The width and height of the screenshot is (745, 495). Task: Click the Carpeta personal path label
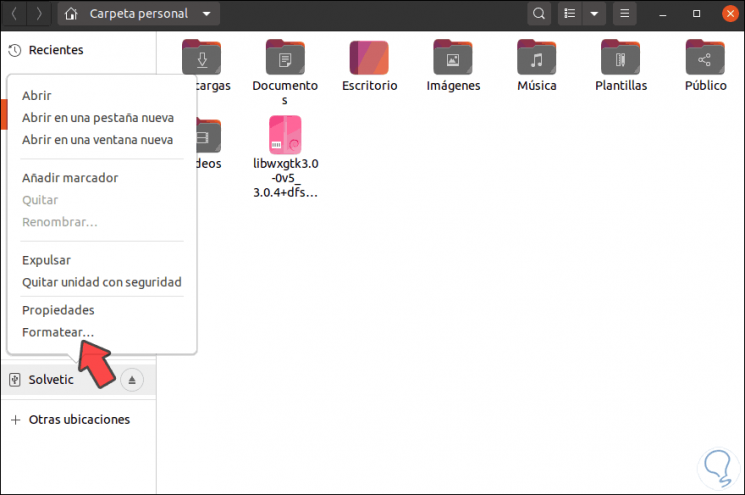tap(139, 14)
